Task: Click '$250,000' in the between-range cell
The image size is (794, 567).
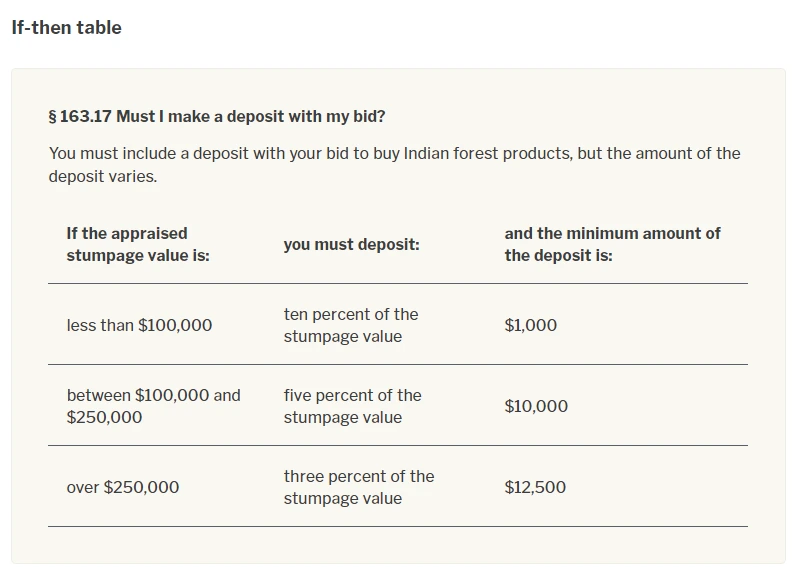Action: click(x=104, y=418)
